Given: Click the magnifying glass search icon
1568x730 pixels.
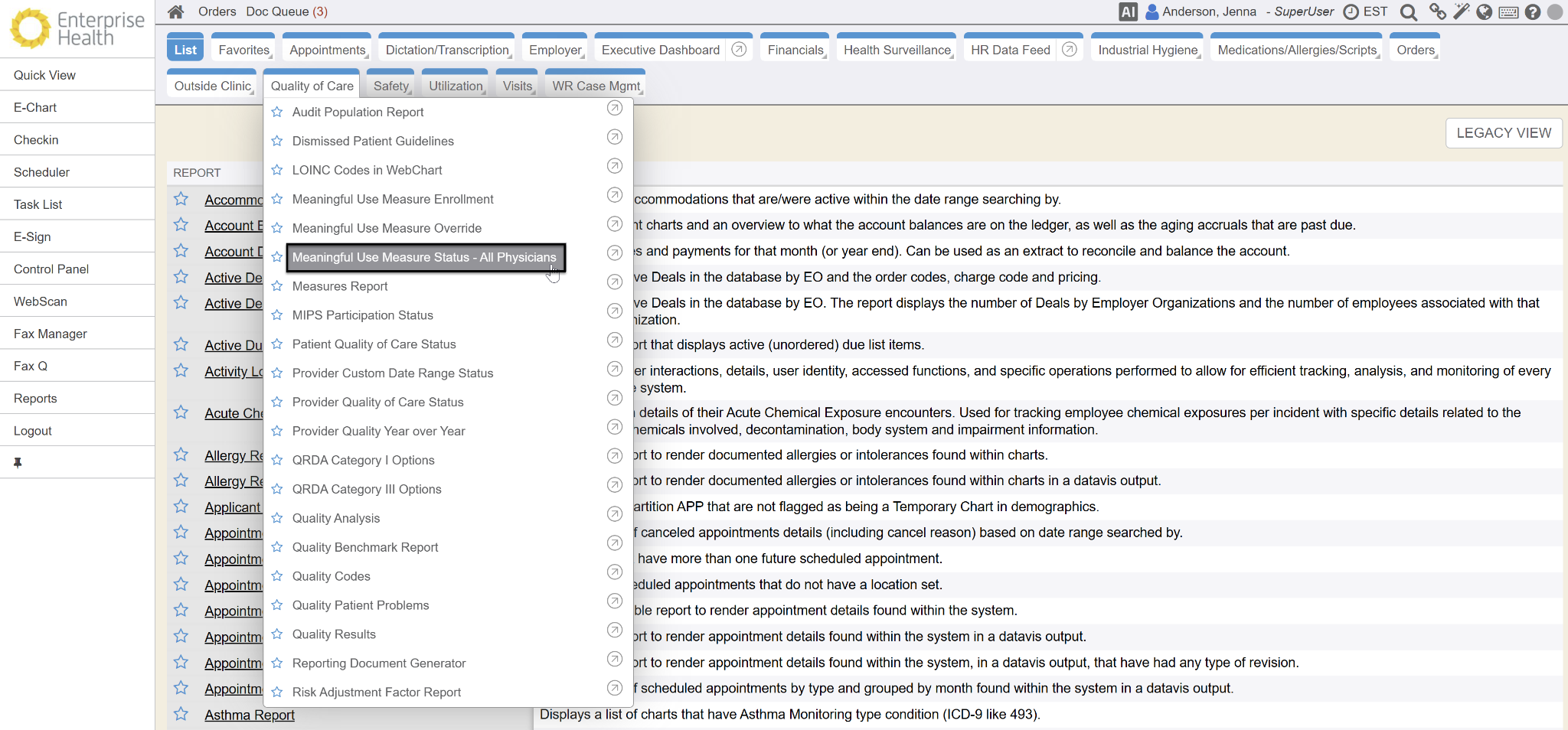Looking at the screenshot, I should [1408, 11].
